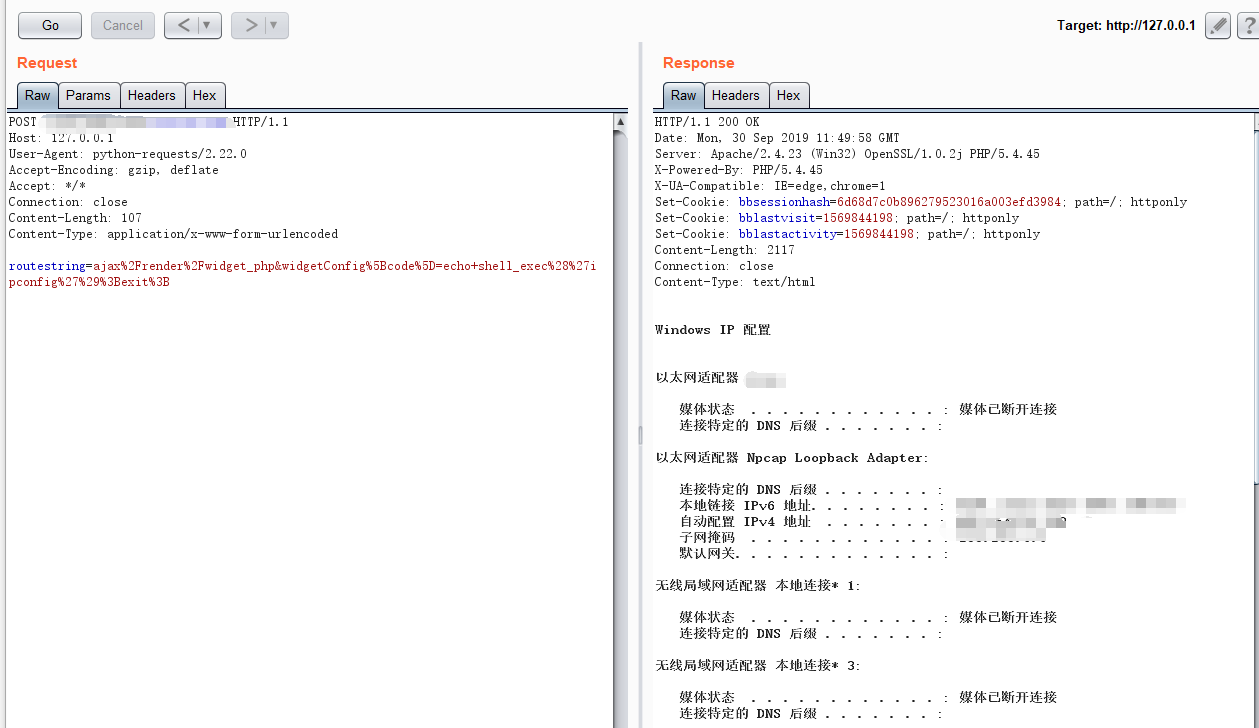The image size is (1259, 728).
Task: Click the Windows IP 配置 line
Action: [x=713, y=330]
